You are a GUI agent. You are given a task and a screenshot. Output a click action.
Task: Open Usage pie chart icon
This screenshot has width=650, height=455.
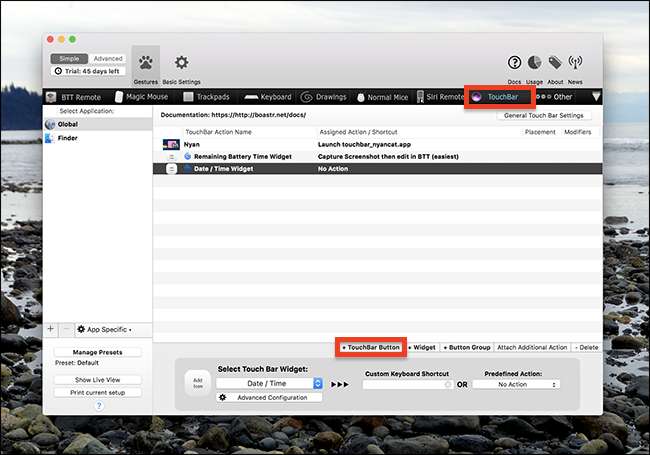point(534,63)
